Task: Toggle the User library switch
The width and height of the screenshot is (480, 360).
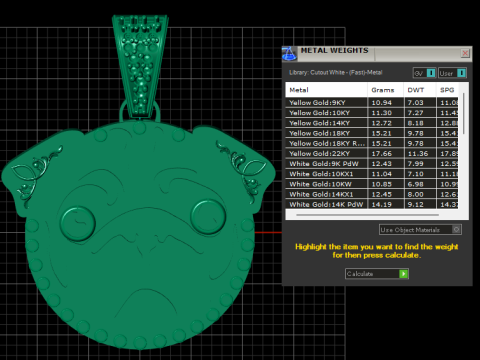Action: (x=452, y=73)
